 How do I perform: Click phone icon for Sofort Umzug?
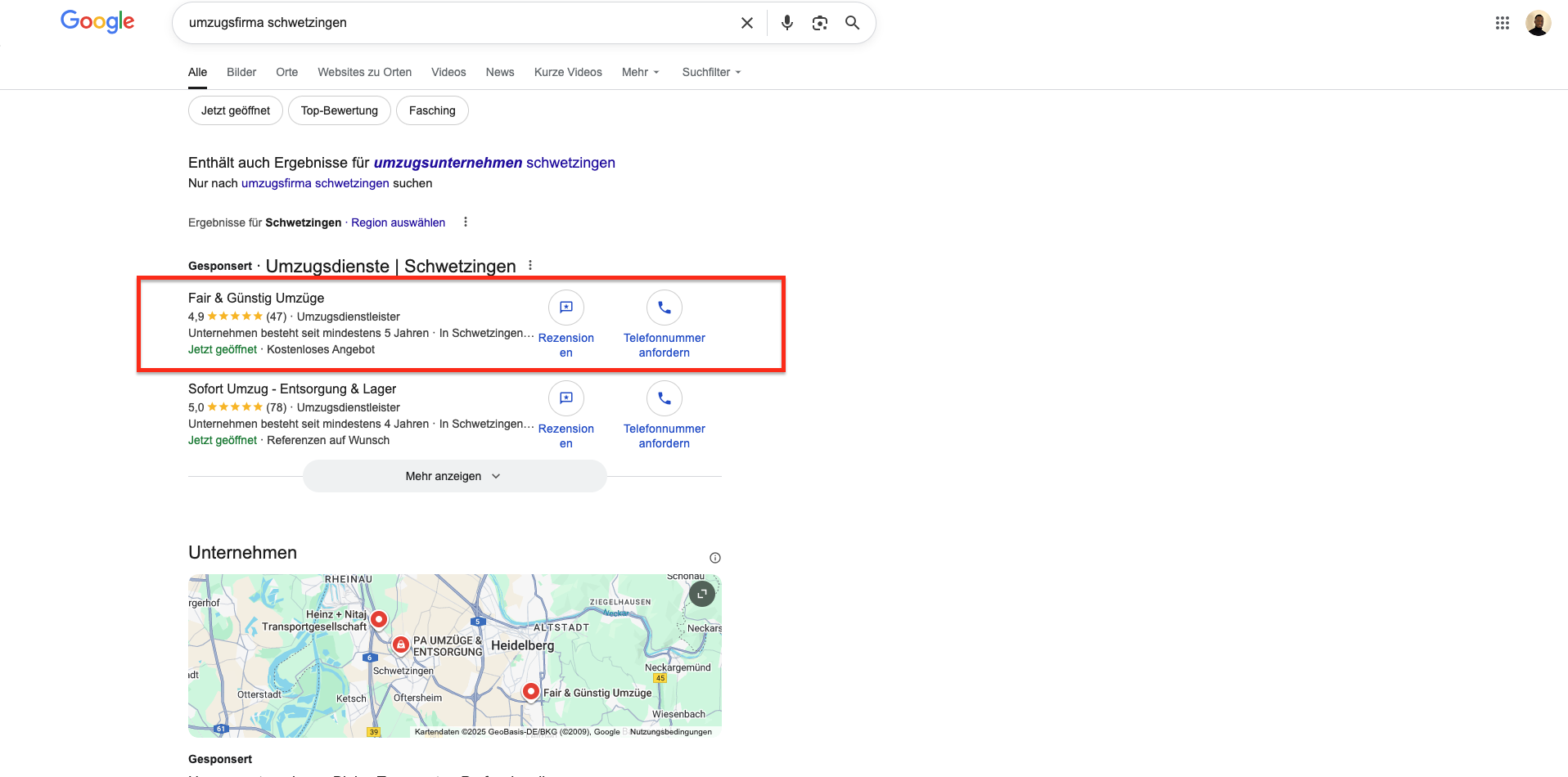tap(665, 398)
